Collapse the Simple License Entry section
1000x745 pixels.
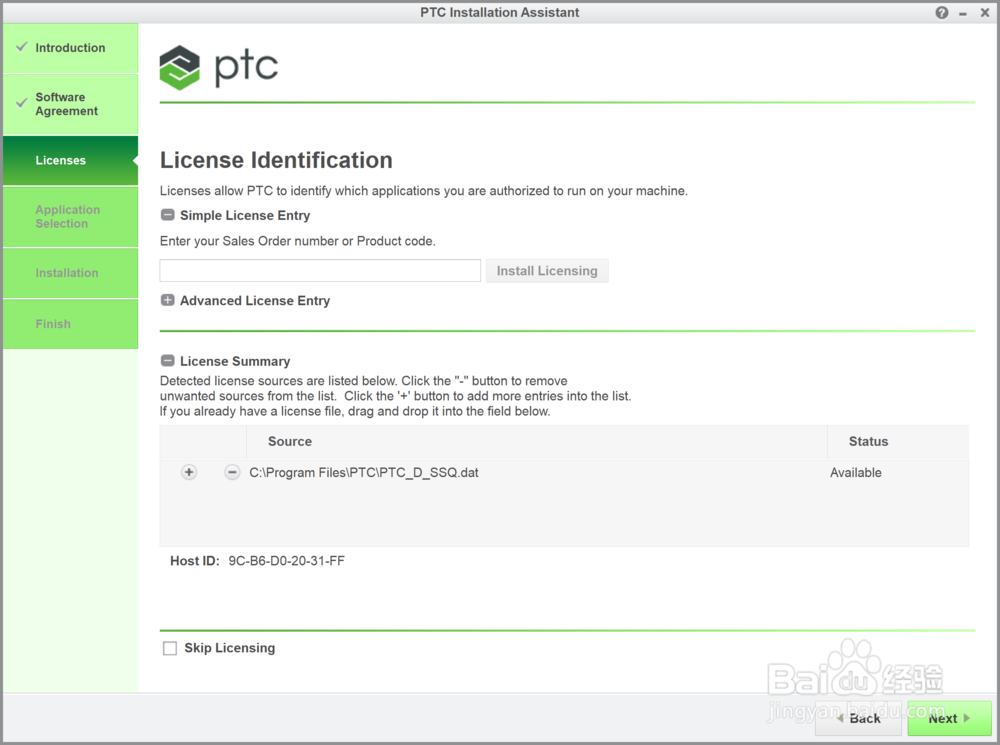tap(167, 216)
